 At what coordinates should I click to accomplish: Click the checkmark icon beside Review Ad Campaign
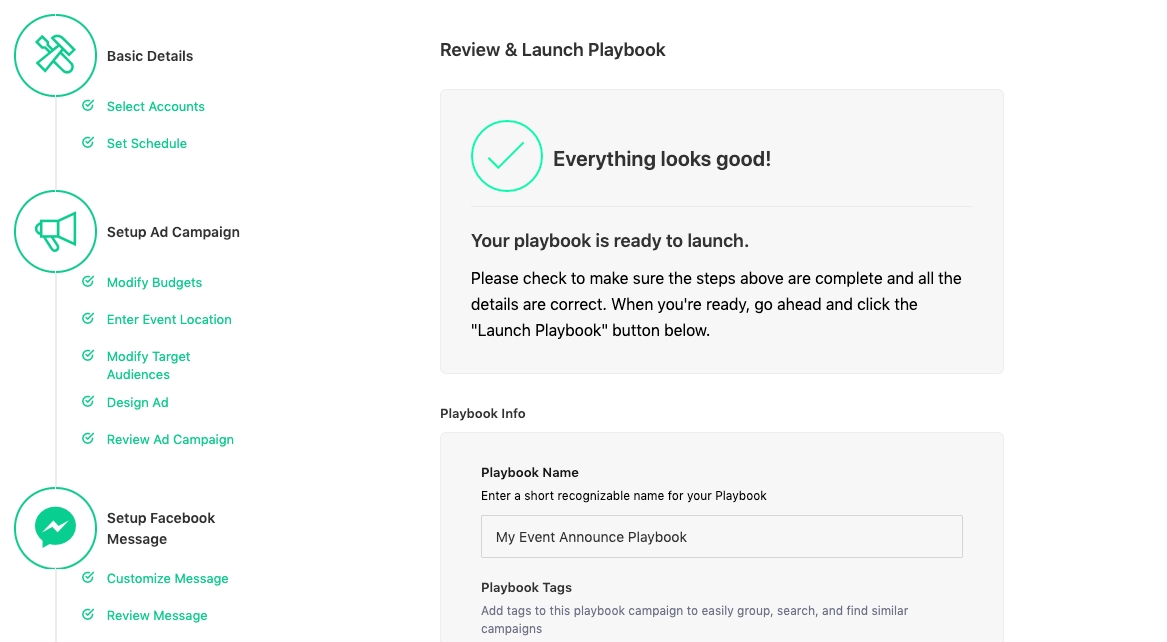(88, 438)
